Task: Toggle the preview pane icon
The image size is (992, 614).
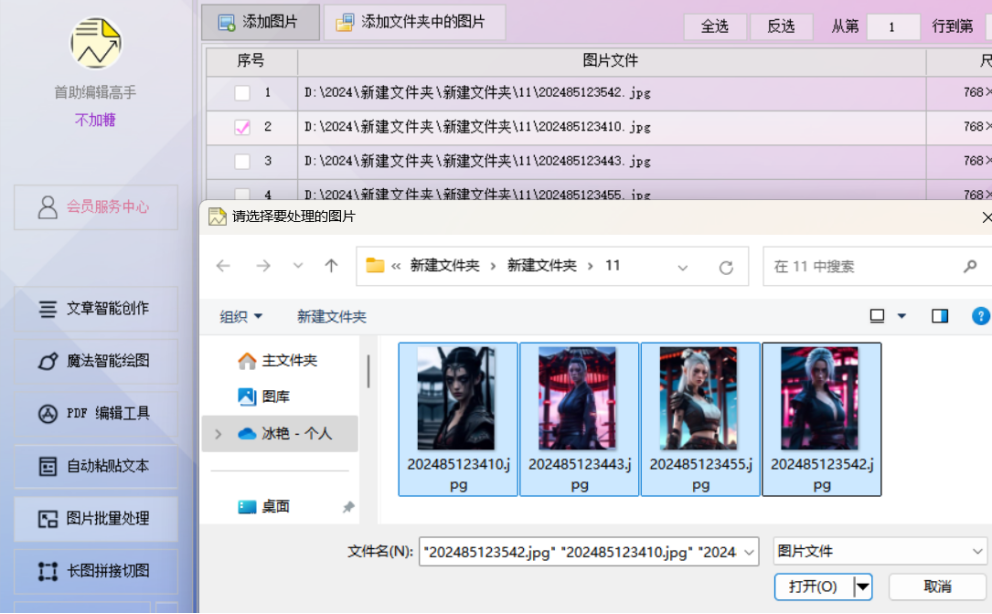Action: pyautogui.click(x=939, y=316)
